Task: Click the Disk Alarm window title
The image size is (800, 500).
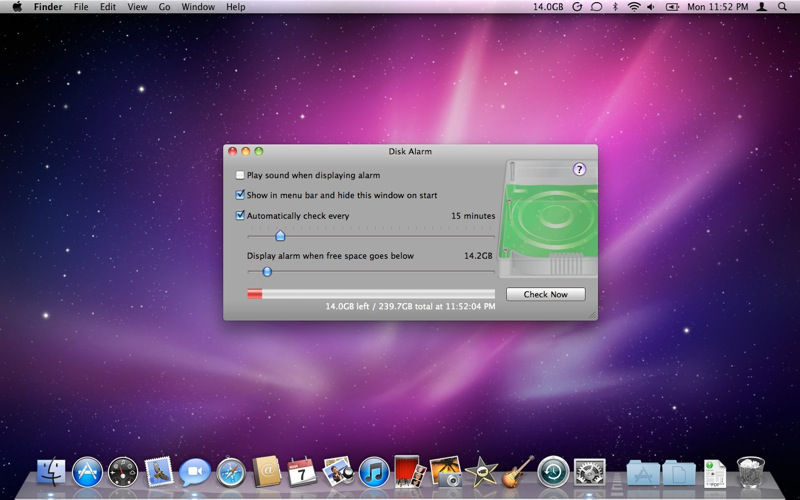Action: (410, 152)
